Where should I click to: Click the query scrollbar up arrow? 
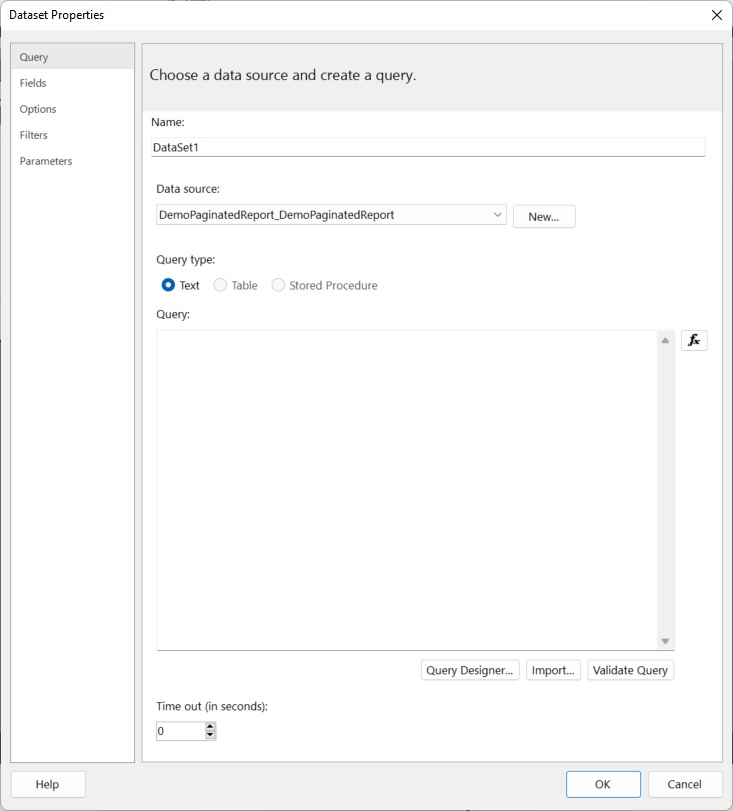coord(665,341)
